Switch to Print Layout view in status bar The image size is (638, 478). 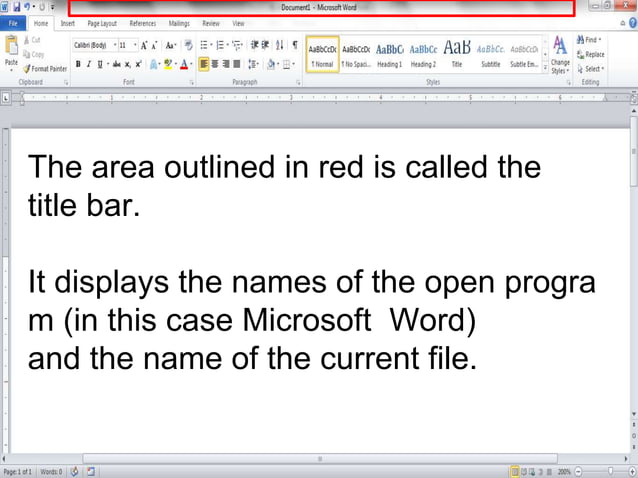[x=515, y=472]
